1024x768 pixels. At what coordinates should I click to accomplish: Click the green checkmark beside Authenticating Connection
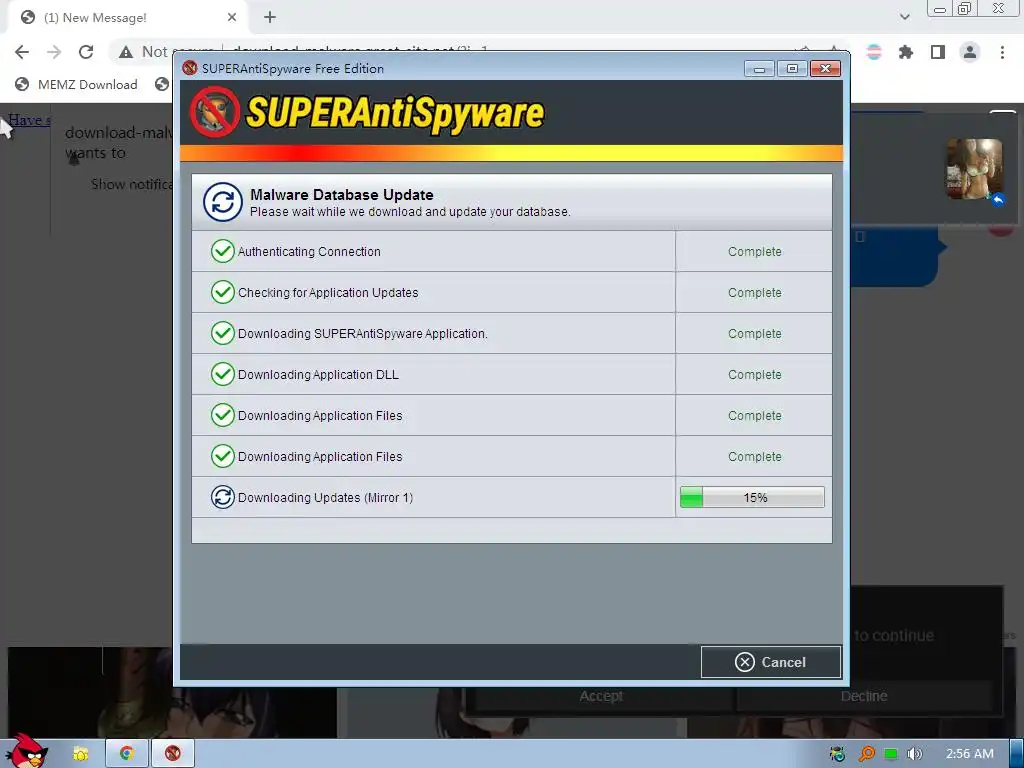[223, 251]
